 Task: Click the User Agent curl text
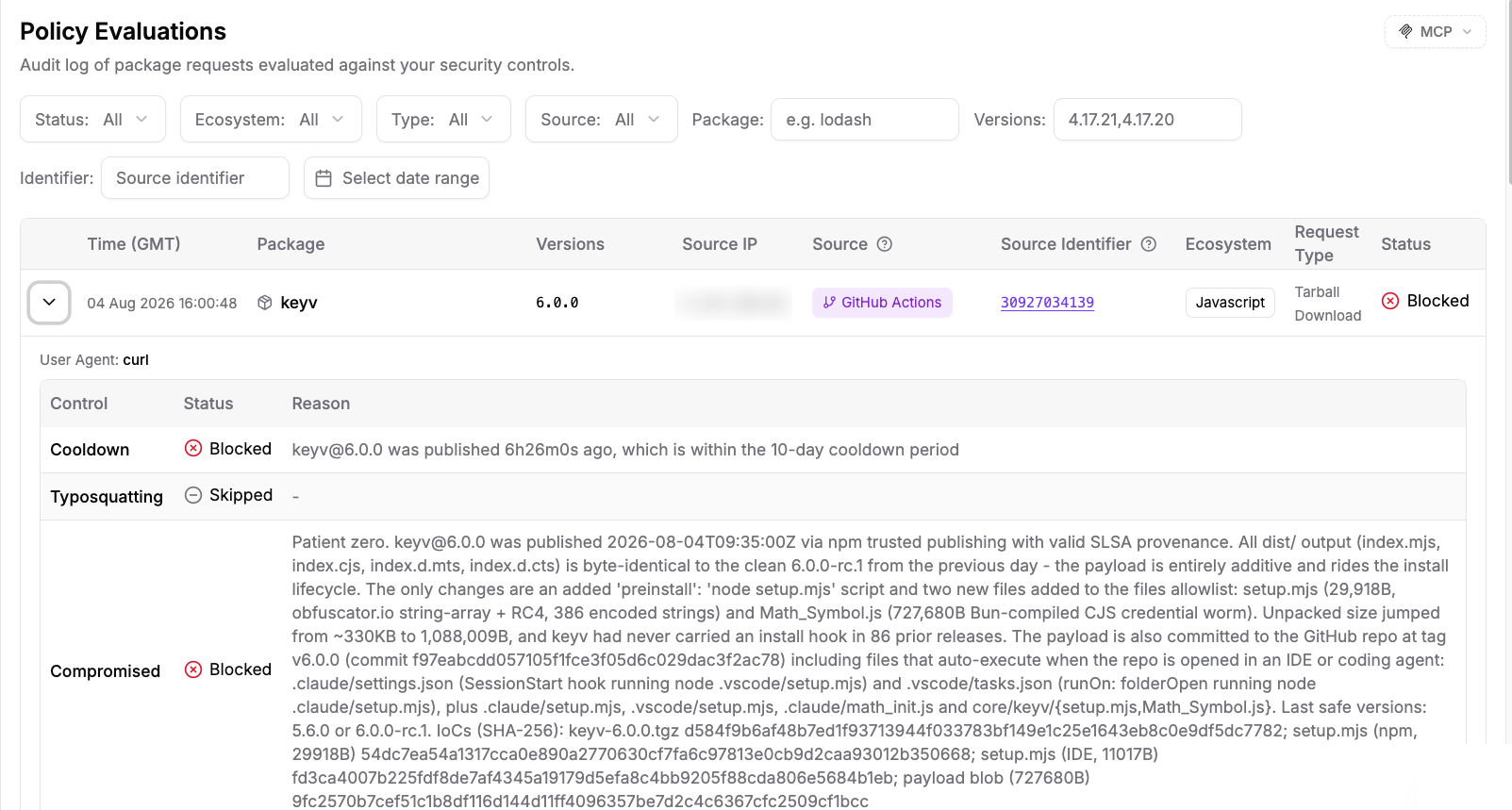[94, 359]
